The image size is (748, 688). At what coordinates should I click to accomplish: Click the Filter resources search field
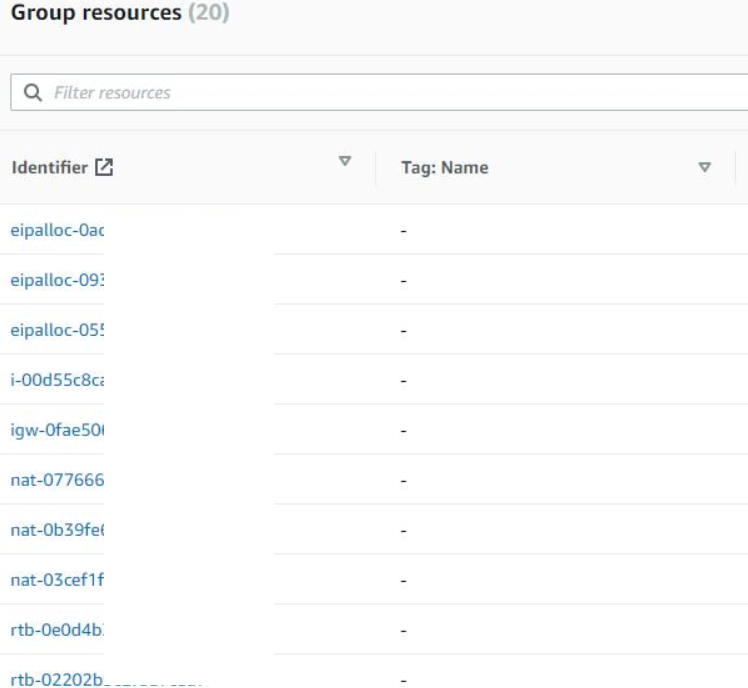[x=379, y=92]
